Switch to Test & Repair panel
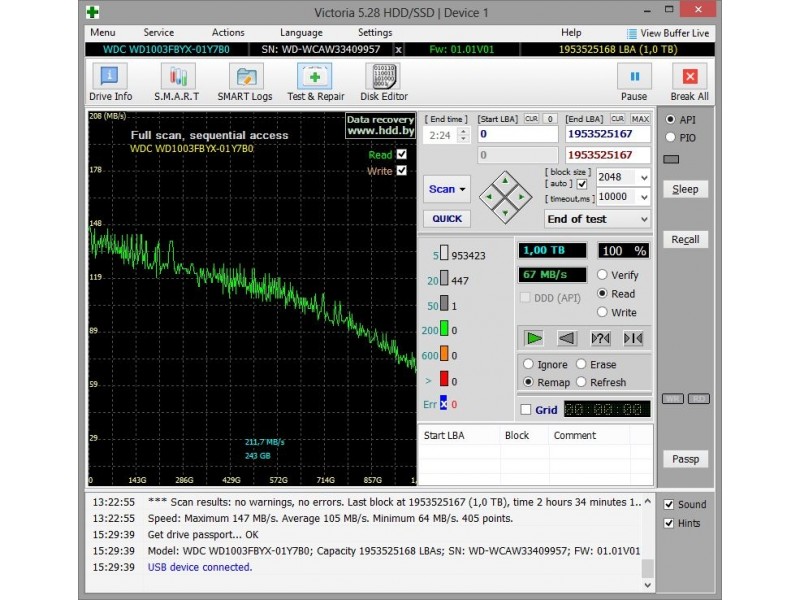Image resolution: width=800 pixels, height=600 pixels. [315, 82]
